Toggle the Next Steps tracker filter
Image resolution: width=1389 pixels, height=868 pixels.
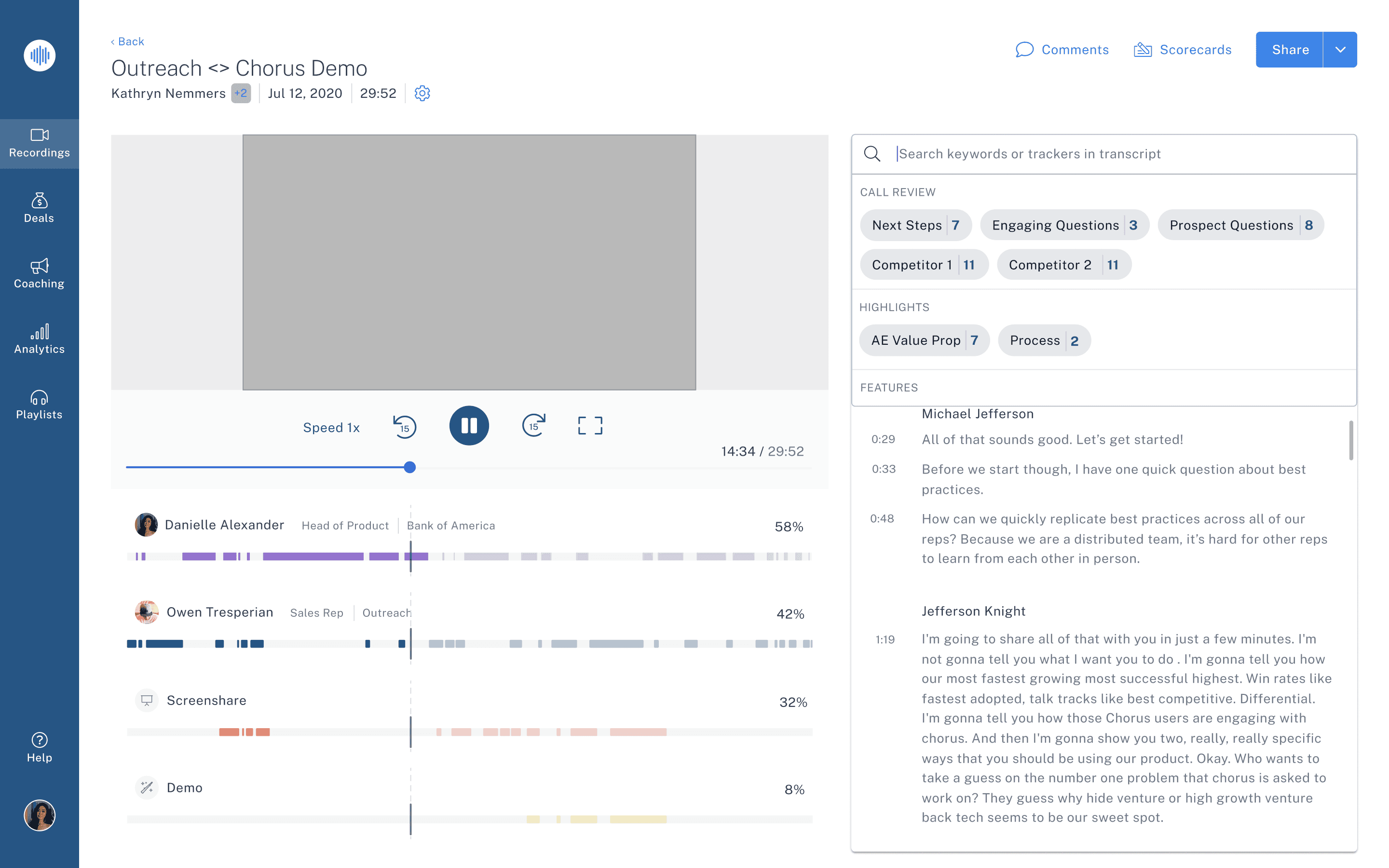915,225
